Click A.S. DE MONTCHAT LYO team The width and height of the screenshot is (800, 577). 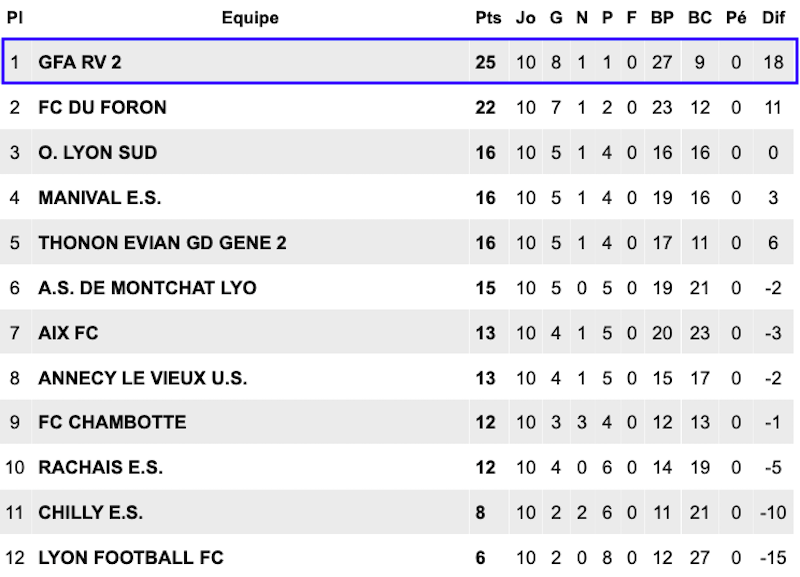tap(147, 288)
